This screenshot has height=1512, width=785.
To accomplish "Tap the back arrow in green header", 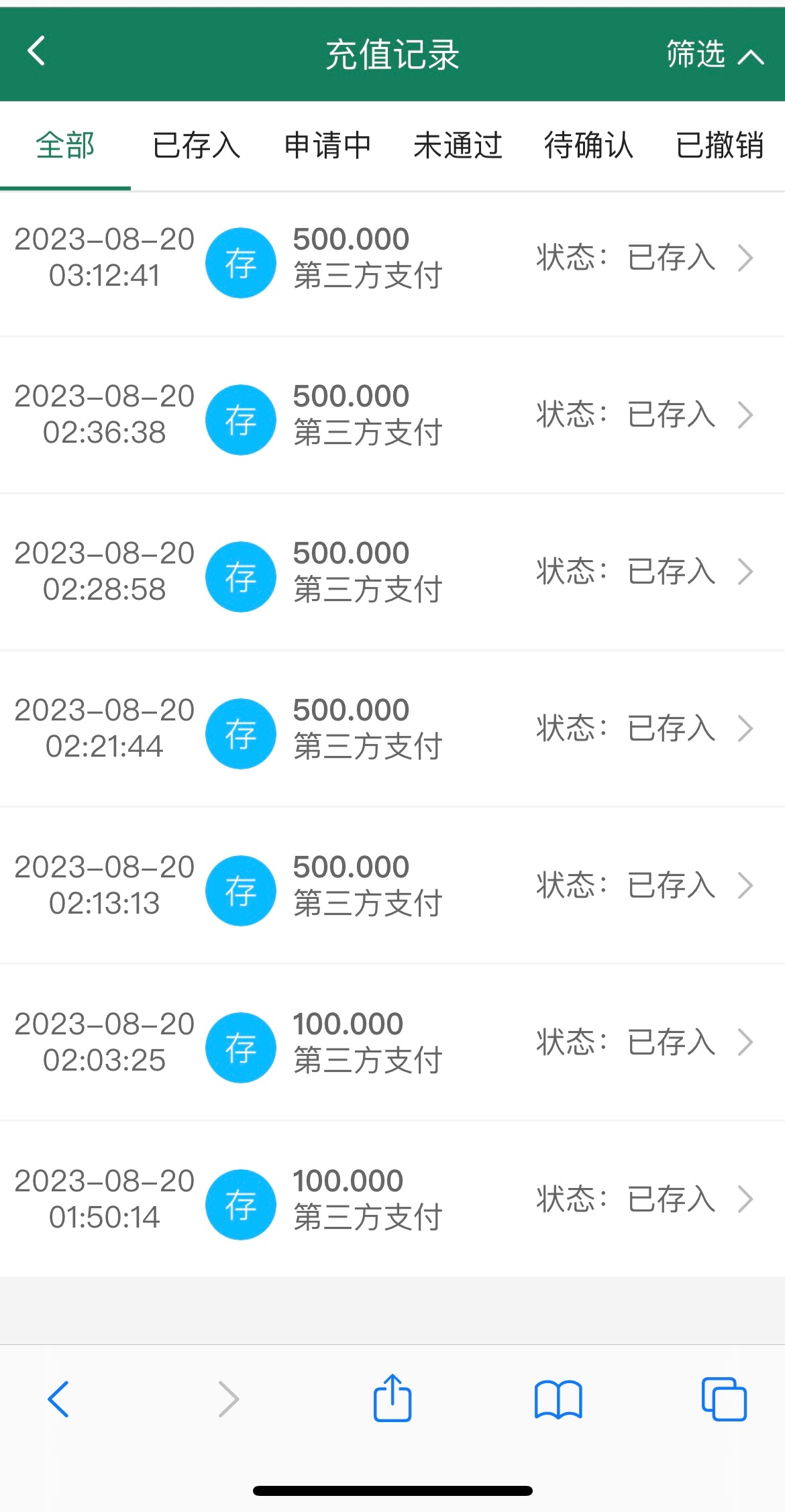I will tap(37, 52).
